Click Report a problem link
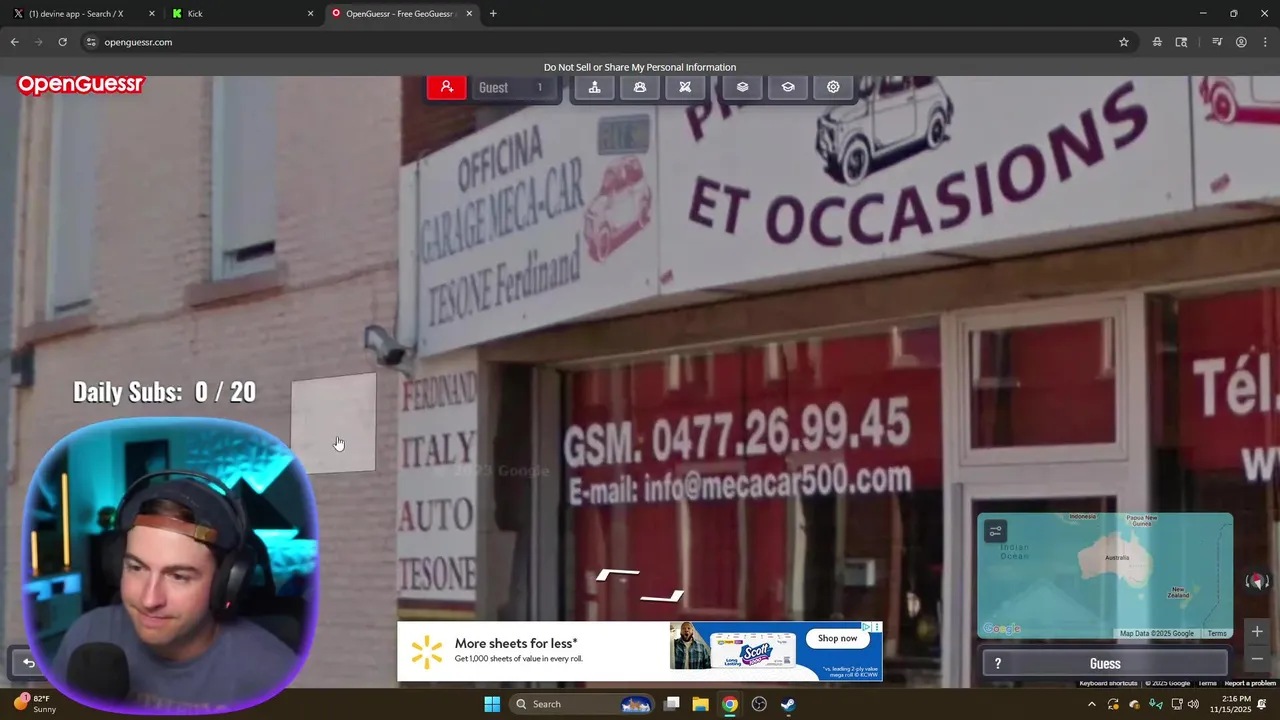1280x720 pixels. click(1250, 683)
